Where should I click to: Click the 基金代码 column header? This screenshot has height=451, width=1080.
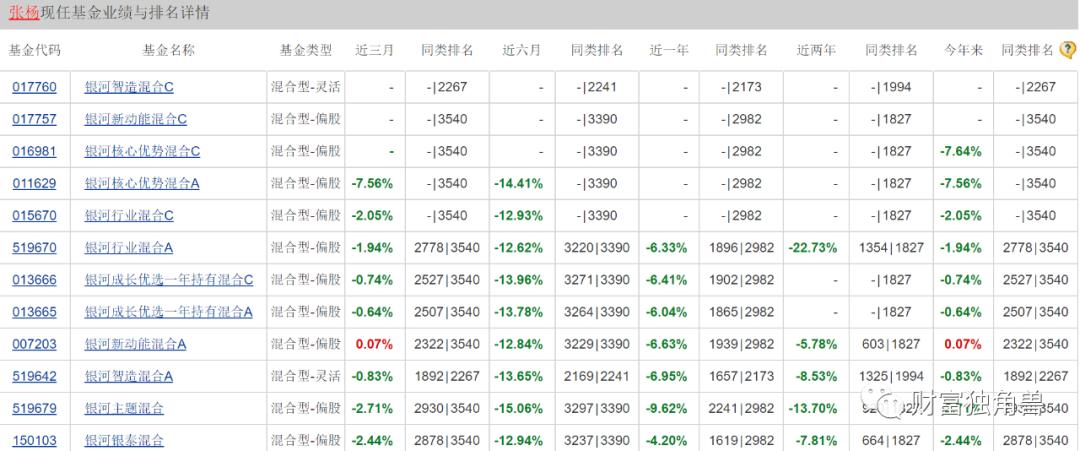(x=34, y=50)
